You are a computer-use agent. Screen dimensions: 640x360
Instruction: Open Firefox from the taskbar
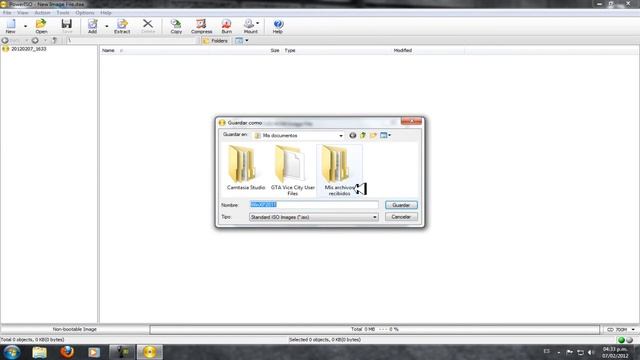[x=67, y=352]
